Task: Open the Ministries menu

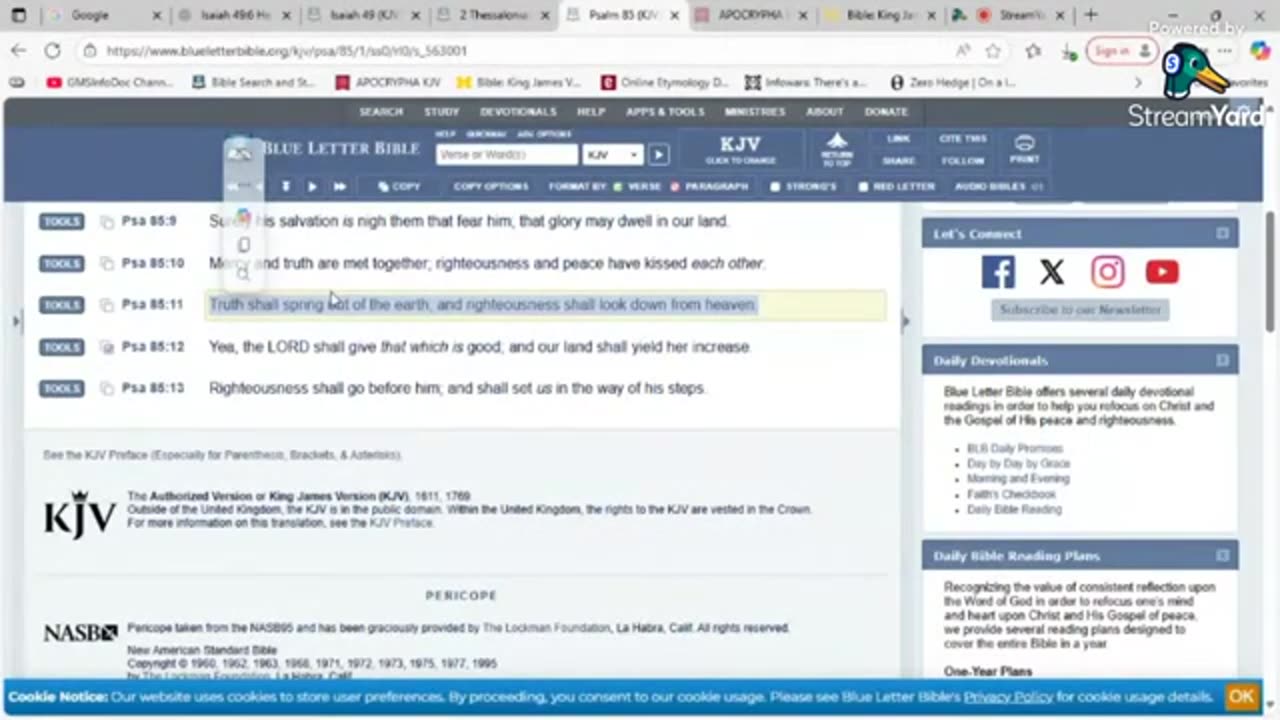Action: [755, 112]
